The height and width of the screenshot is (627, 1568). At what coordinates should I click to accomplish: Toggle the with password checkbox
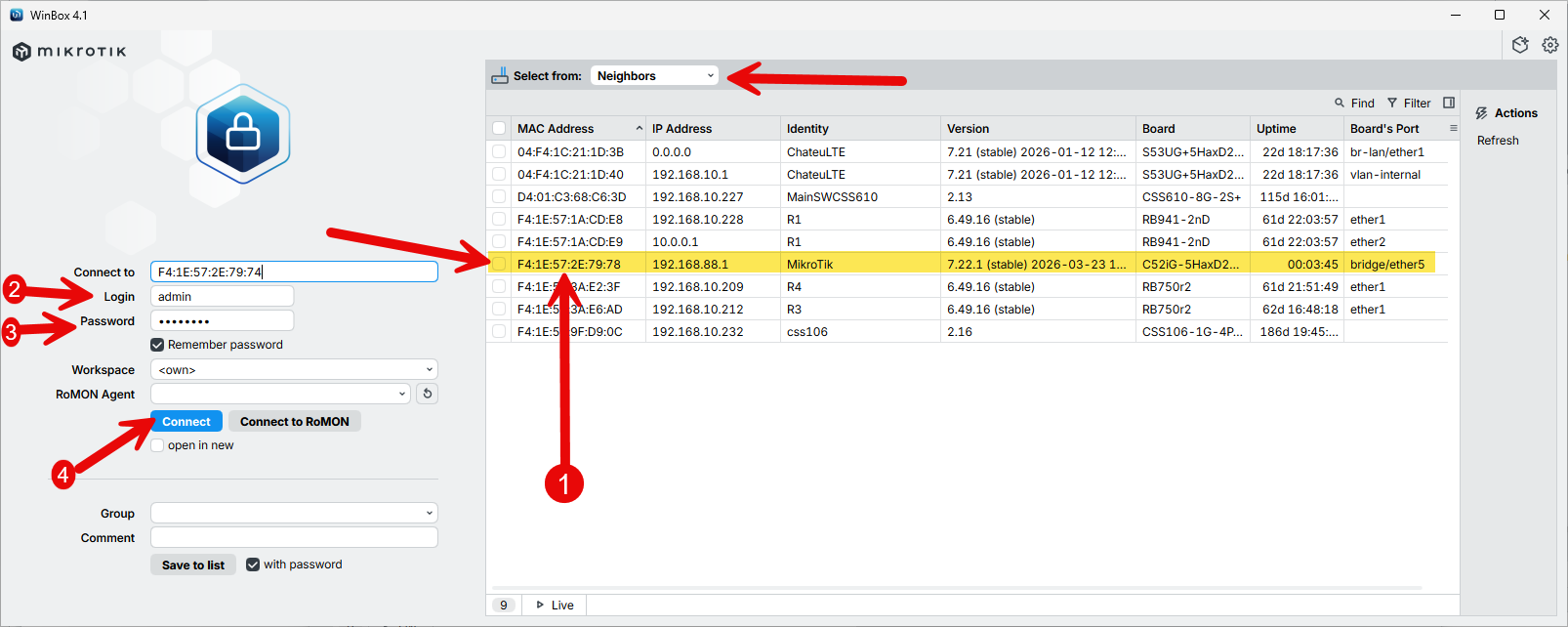tap(253, 564)
